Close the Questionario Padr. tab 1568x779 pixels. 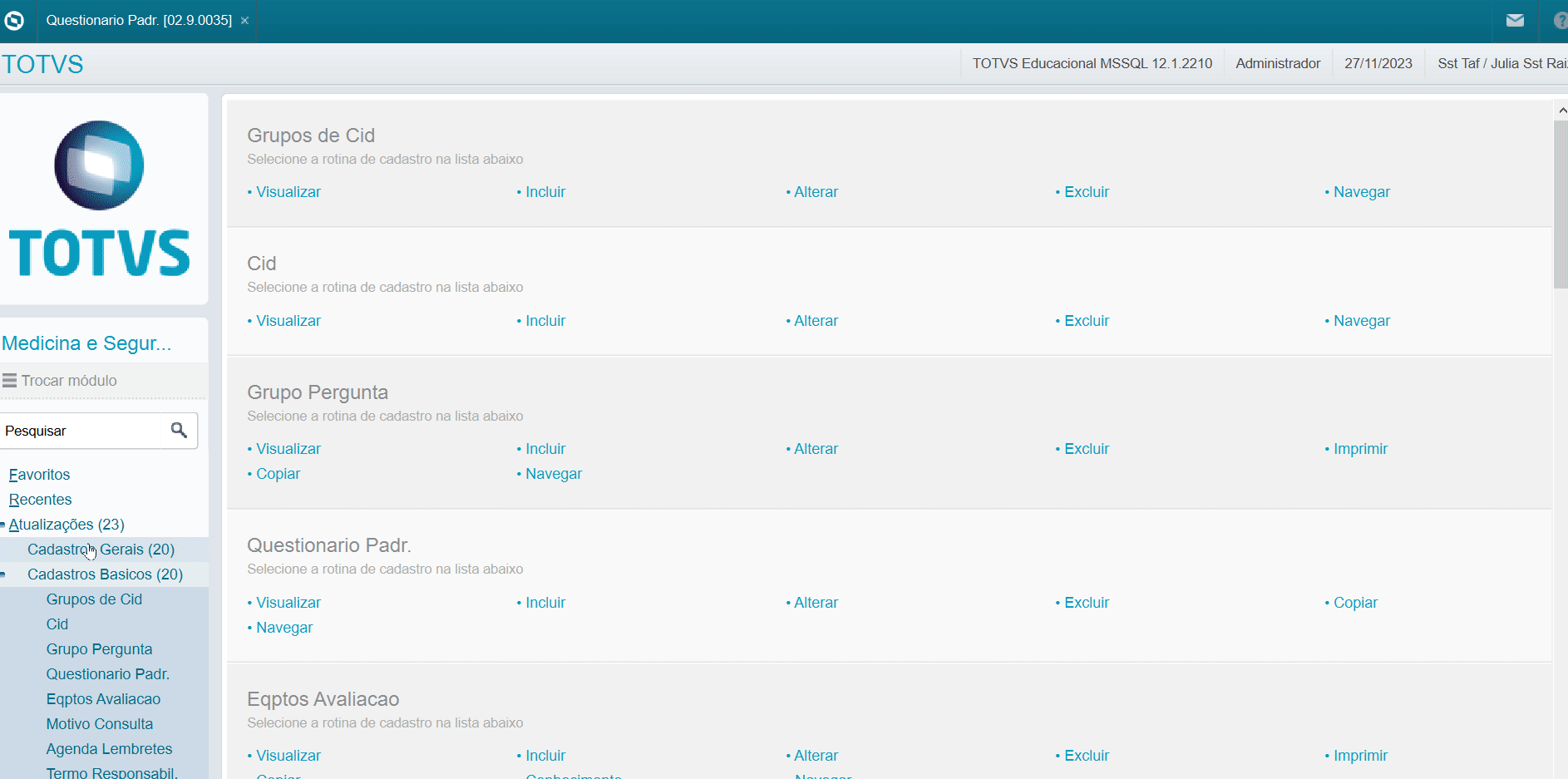(244, 21)
